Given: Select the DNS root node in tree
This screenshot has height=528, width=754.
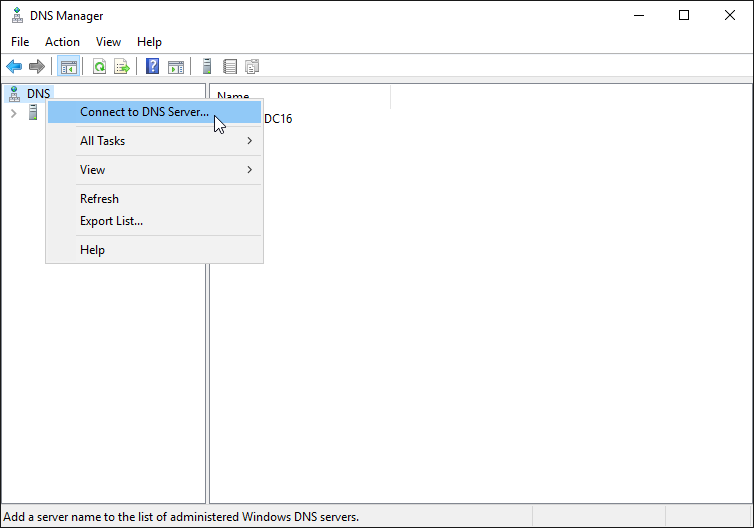Looking at the screenshot, I should (29, 93).
